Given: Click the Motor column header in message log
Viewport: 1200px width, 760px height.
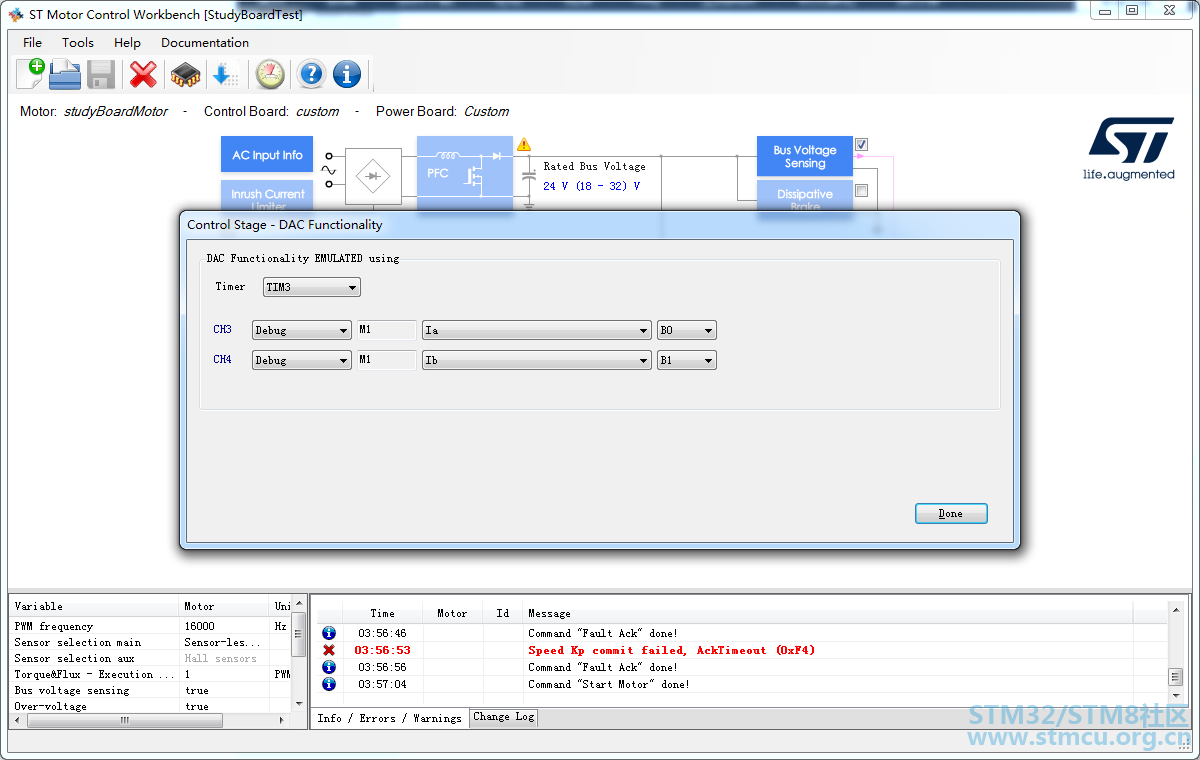Looking at the screenshot, I should coord(452,613).
